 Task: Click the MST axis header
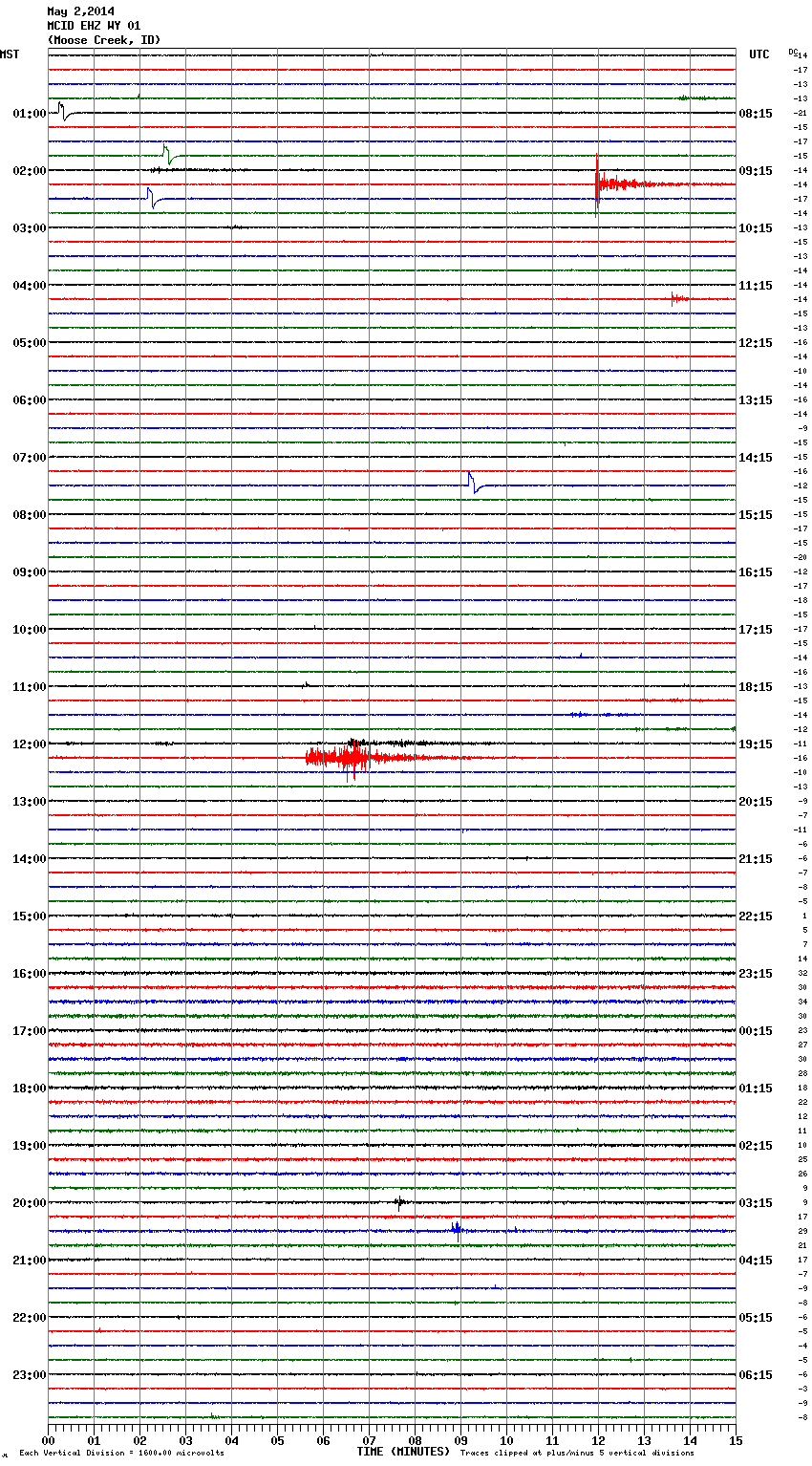pyautogui.click(x=10, y=54)
